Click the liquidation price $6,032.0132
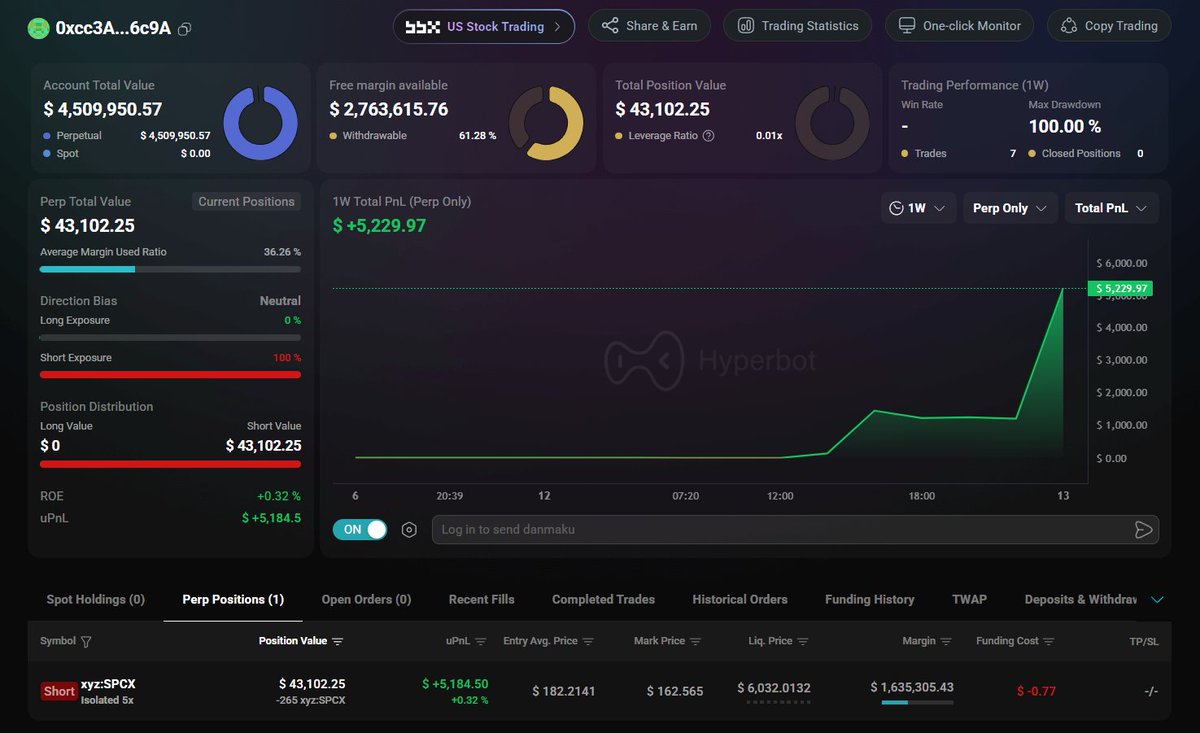Image resolution: width=1200 pixels, height=733 pixels. pyautogui.click(x=774, y=688)
